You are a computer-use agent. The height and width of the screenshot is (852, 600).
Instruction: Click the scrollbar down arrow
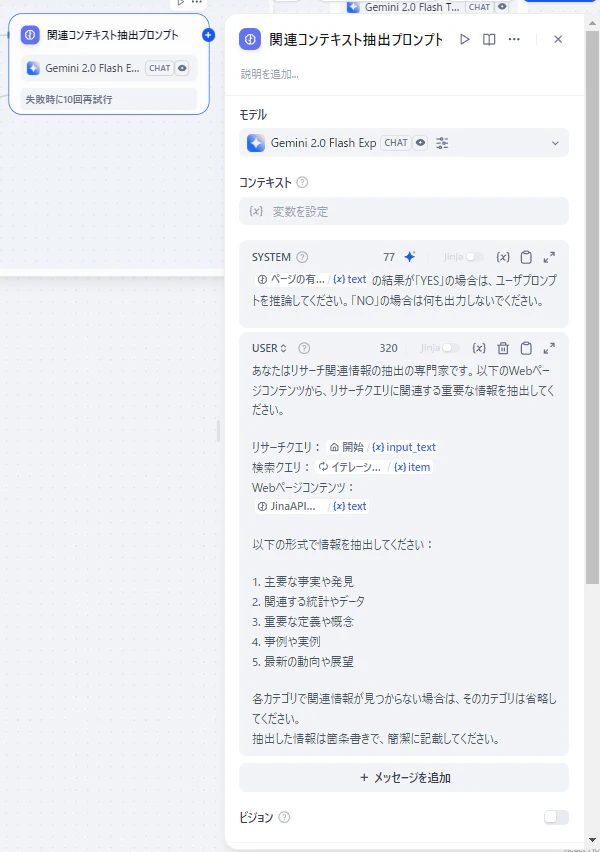coord(592,840)
